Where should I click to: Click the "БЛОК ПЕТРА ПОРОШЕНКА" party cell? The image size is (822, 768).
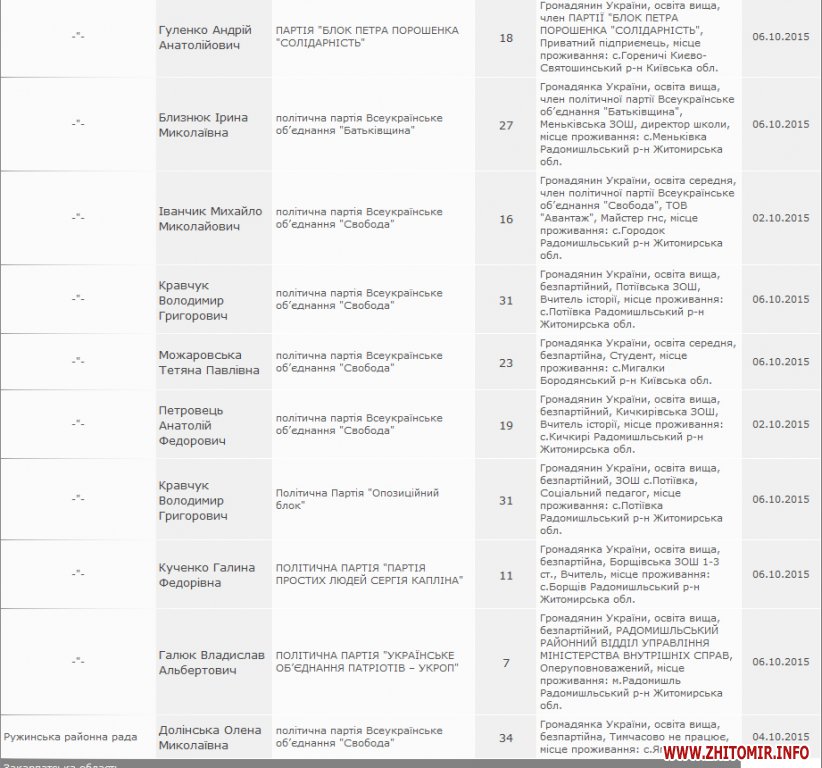(367, 37)
